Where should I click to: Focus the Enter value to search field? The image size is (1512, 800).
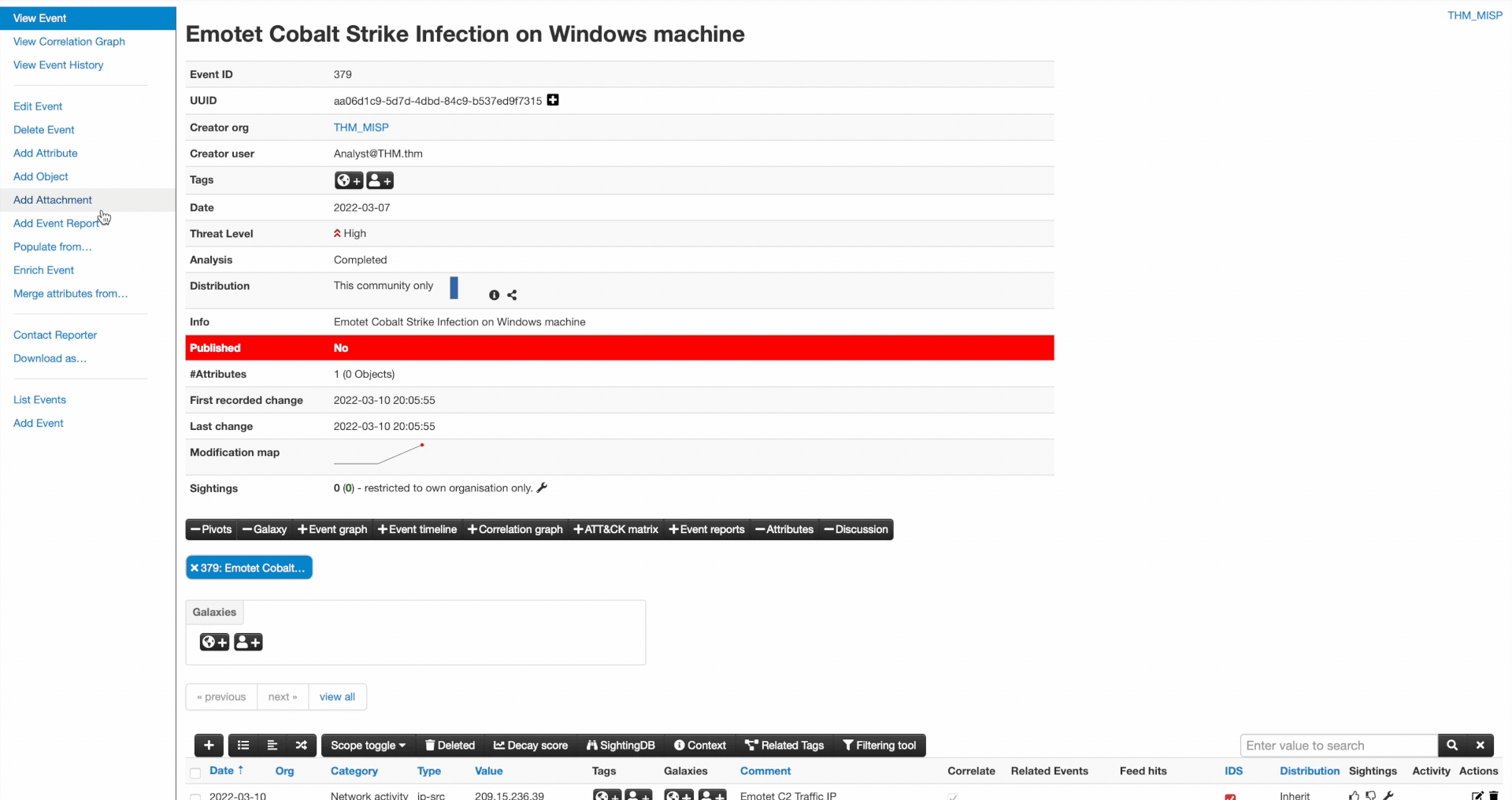[x=1339, y=745]
